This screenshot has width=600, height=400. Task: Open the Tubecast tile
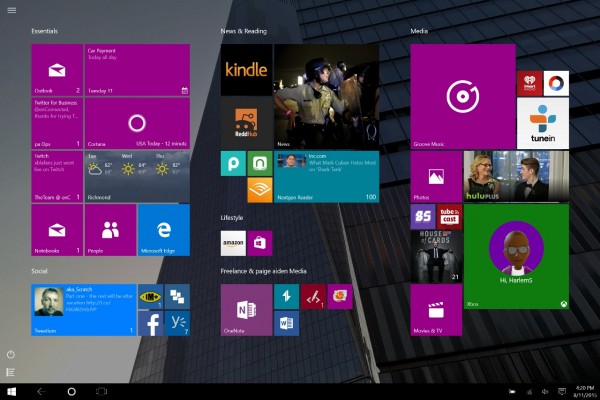[450, 217]
